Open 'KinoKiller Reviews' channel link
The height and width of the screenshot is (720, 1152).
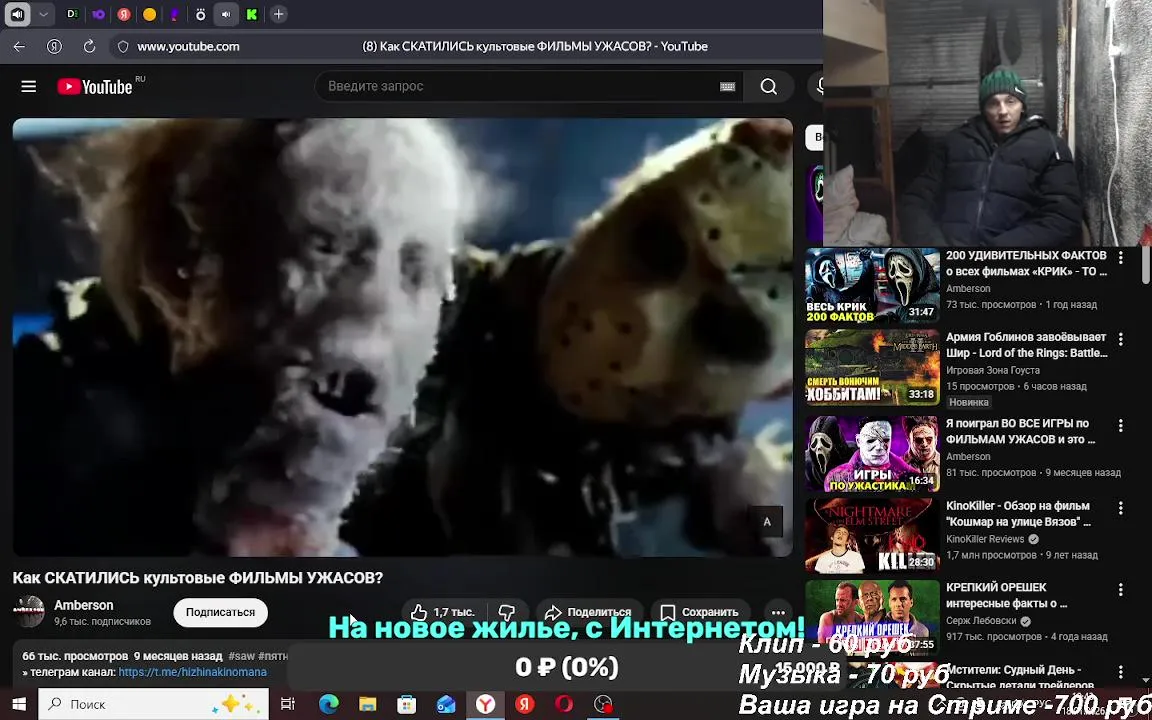coord(984,539)
